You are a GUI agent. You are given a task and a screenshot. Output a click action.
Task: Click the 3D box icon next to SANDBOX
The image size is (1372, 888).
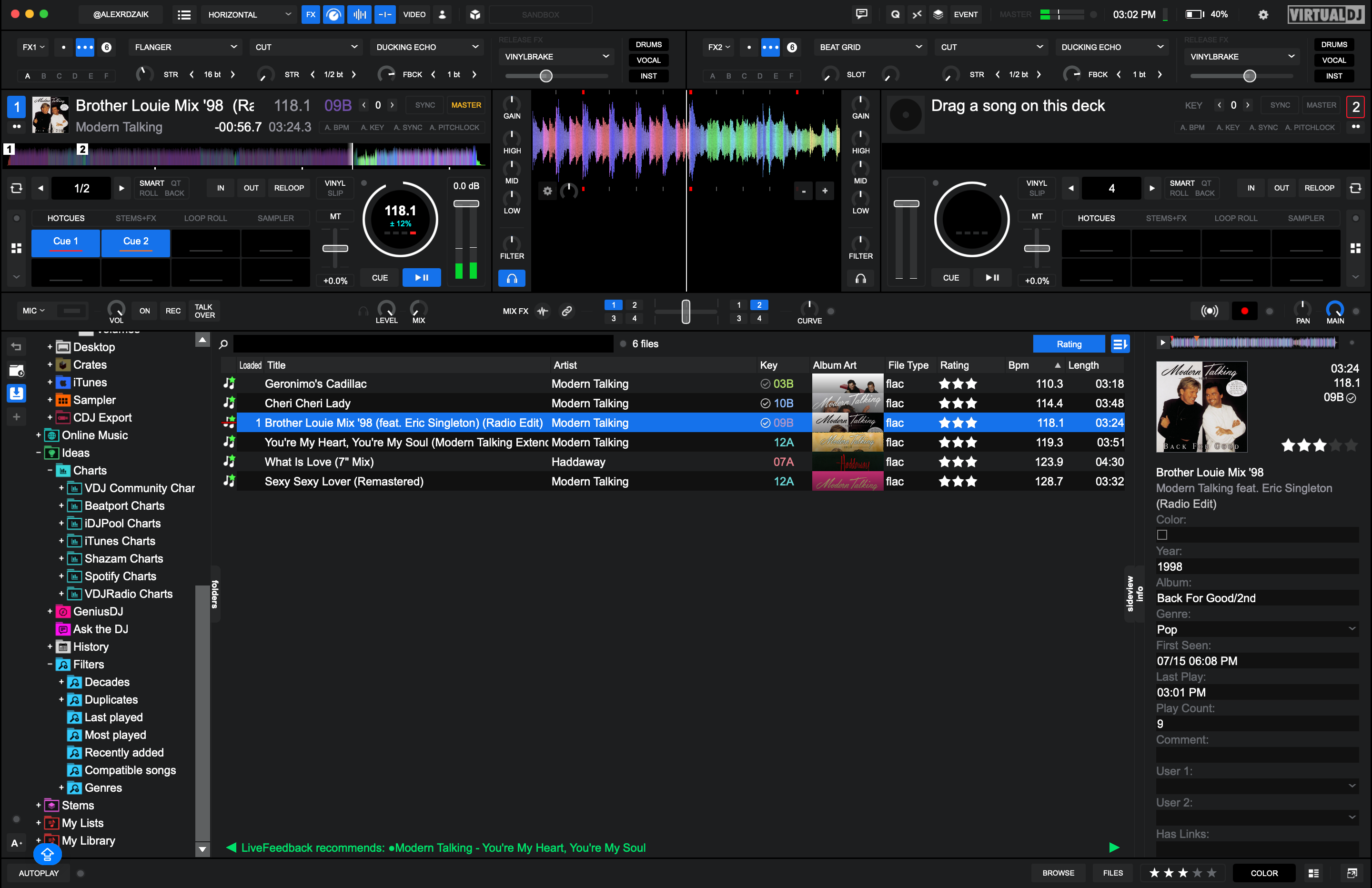coord(475,14)
